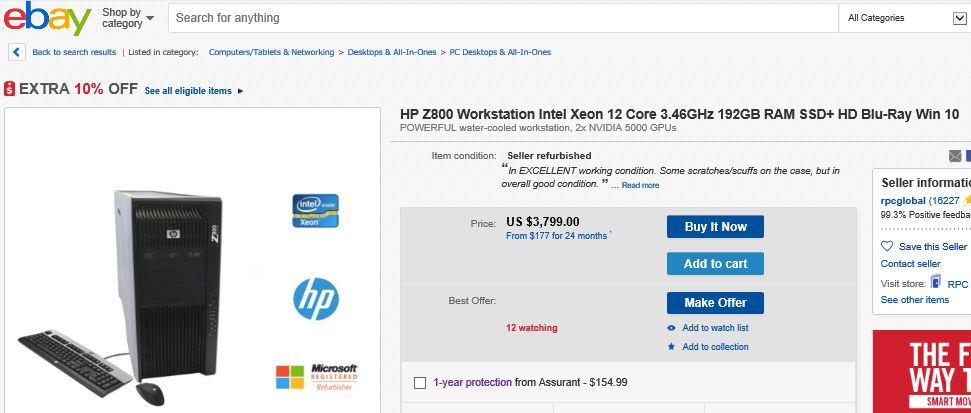The height and width of the screenshot is (413, 971).
Task: Click the Search for anything field
Action: coord(503,18)
